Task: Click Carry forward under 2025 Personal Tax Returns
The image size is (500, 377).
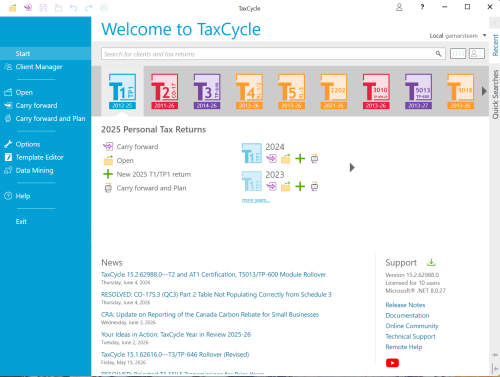Action: 137,147
